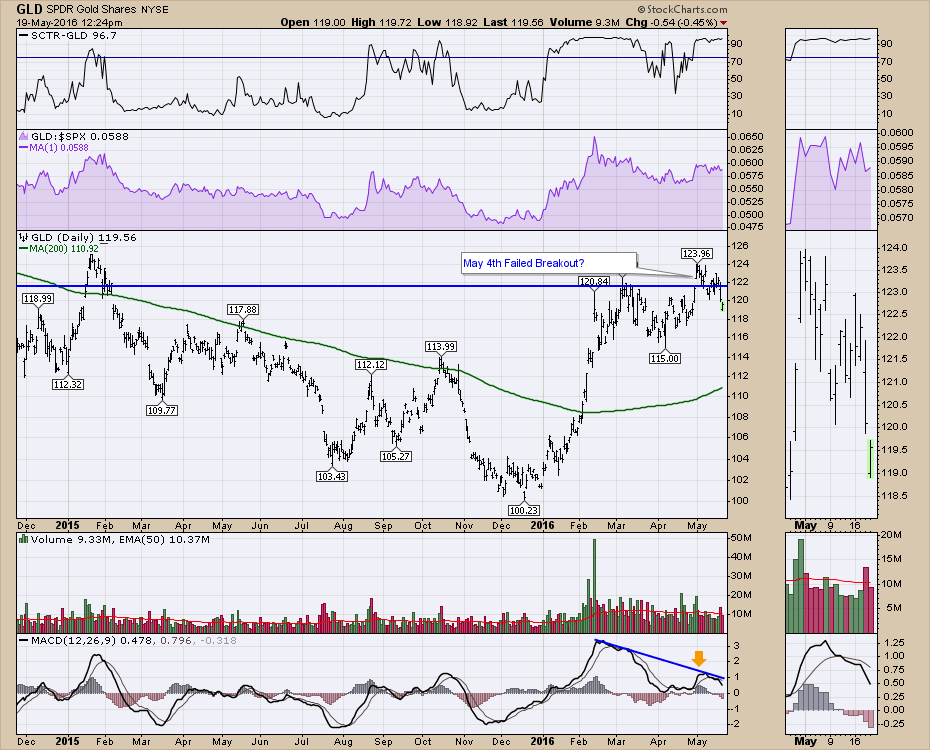Click the 103.43 price label
The width and height of the screenshot is (930, 750).
coord(332,476)
